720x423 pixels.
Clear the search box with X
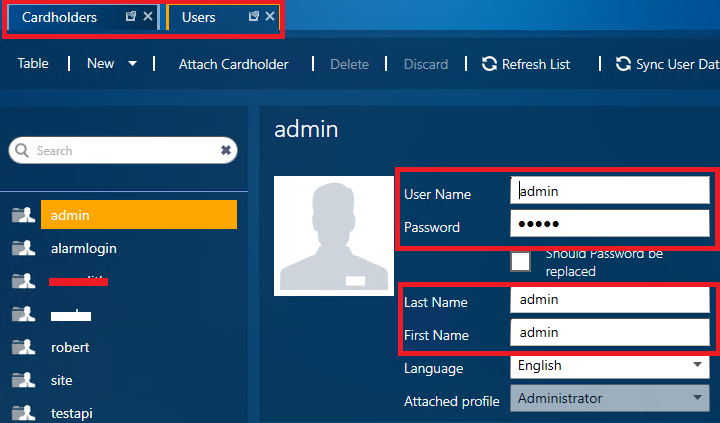225,150
